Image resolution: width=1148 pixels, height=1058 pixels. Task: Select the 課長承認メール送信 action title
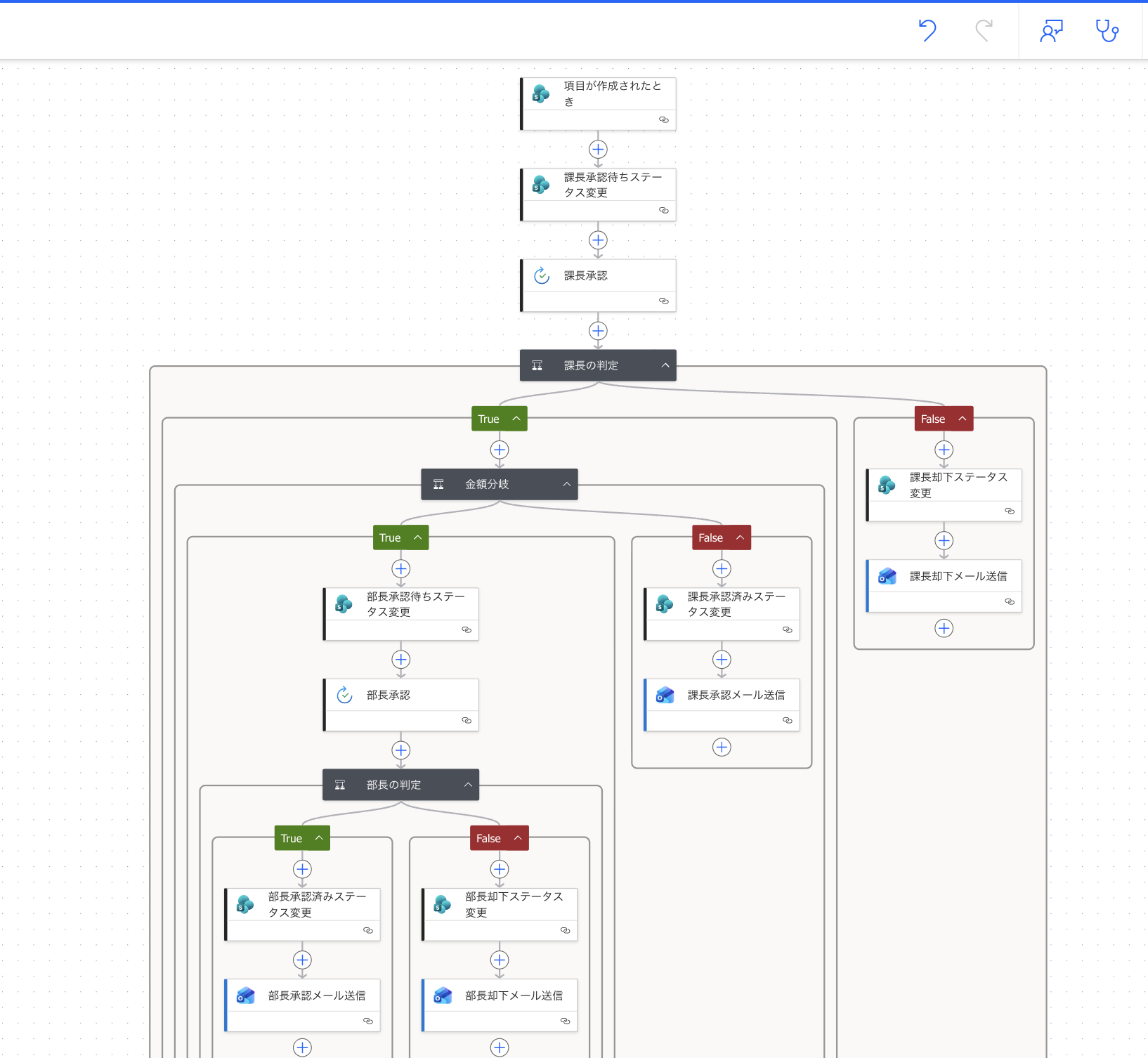[736, 695]
